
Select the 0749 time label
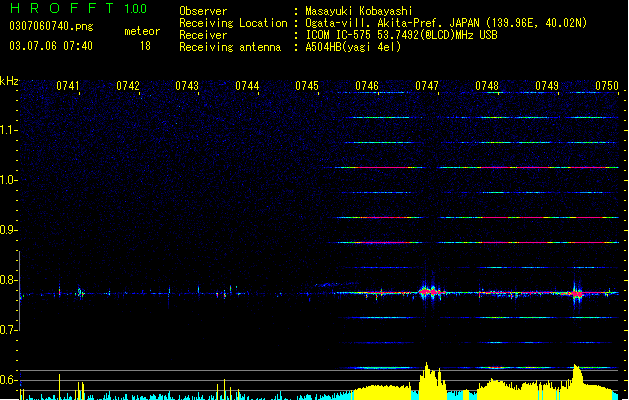(x=547, y=86)
